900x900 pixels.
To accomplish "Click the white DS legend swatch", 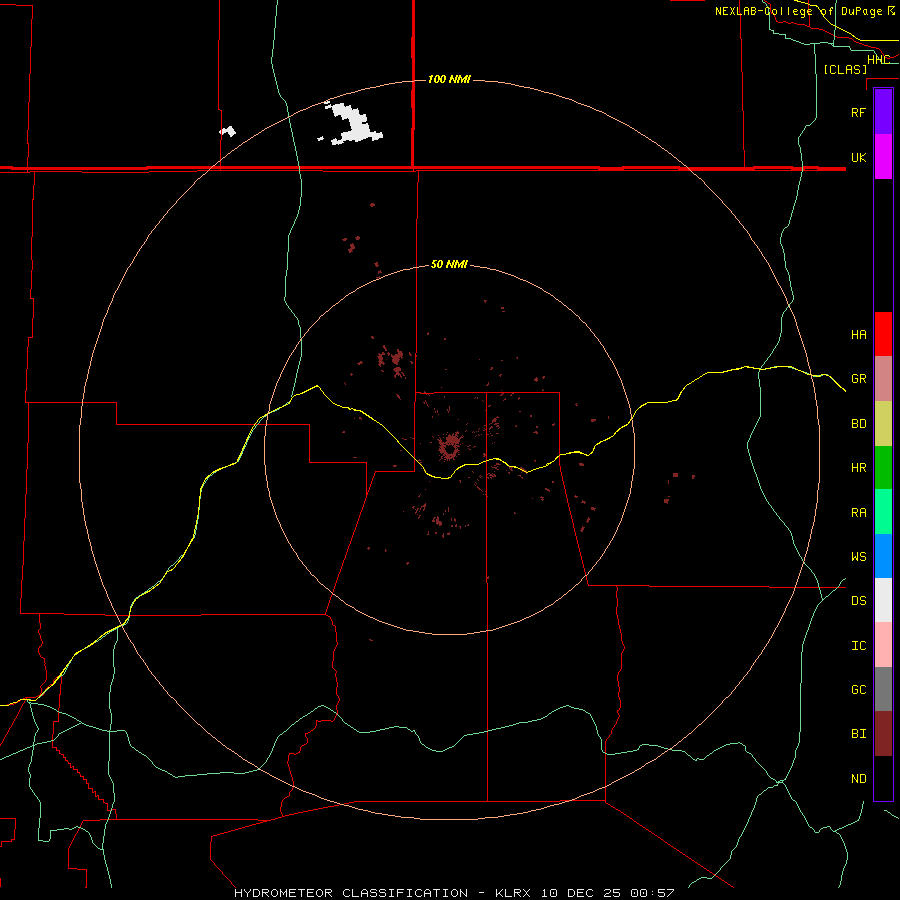I will point(883,600).
